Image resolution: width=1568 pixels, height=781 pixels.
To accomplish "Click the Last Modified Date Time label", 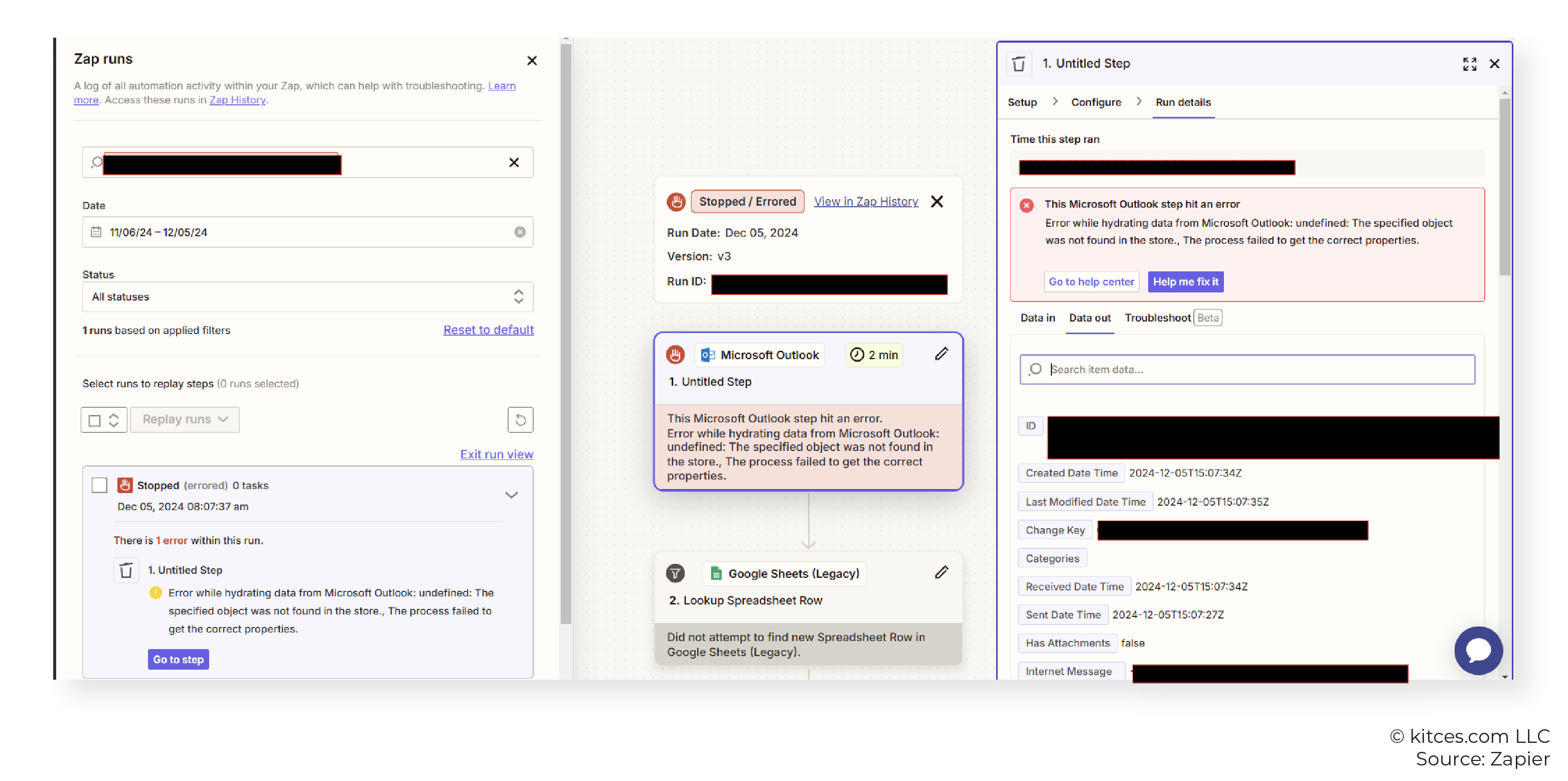I will 1085,502.
